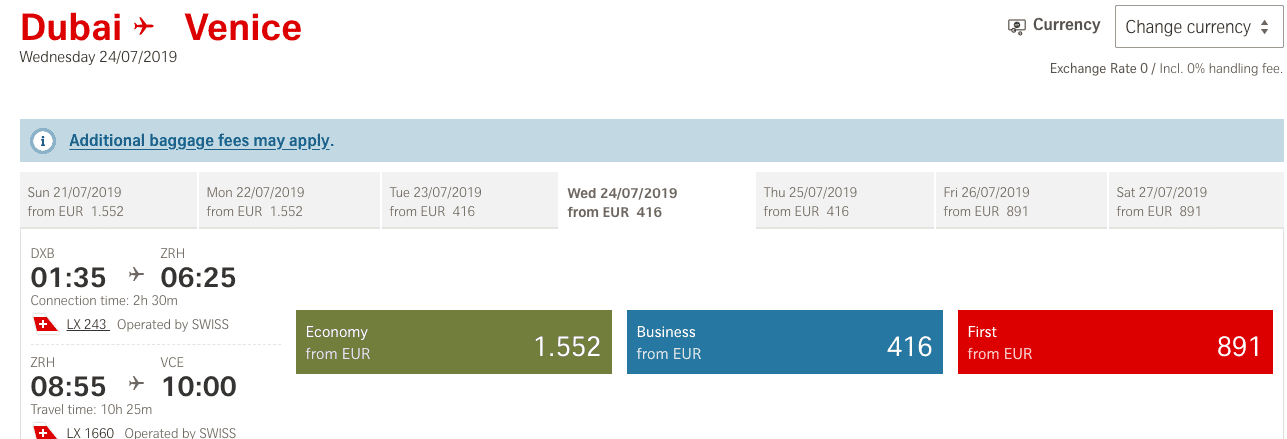The width and height of the screenshot is (1287, 439).
Task: Select the Business fare from EUR 416
Action: pos(784,342)
